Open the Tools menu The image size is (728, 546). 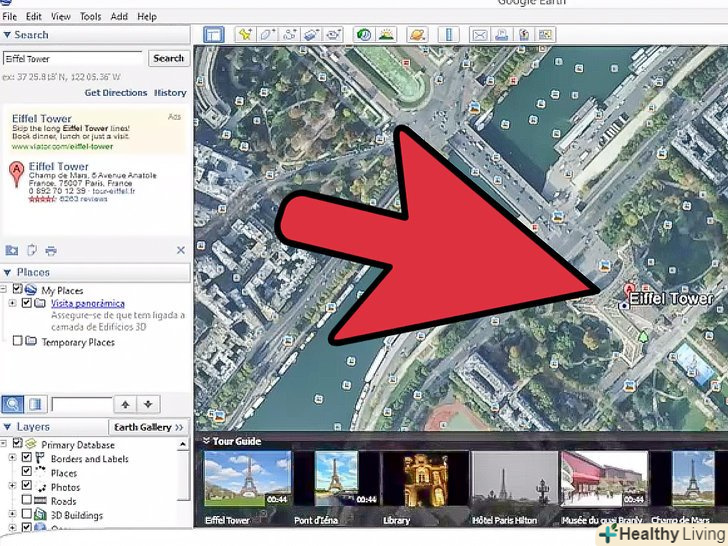click(x=91, y=17)
